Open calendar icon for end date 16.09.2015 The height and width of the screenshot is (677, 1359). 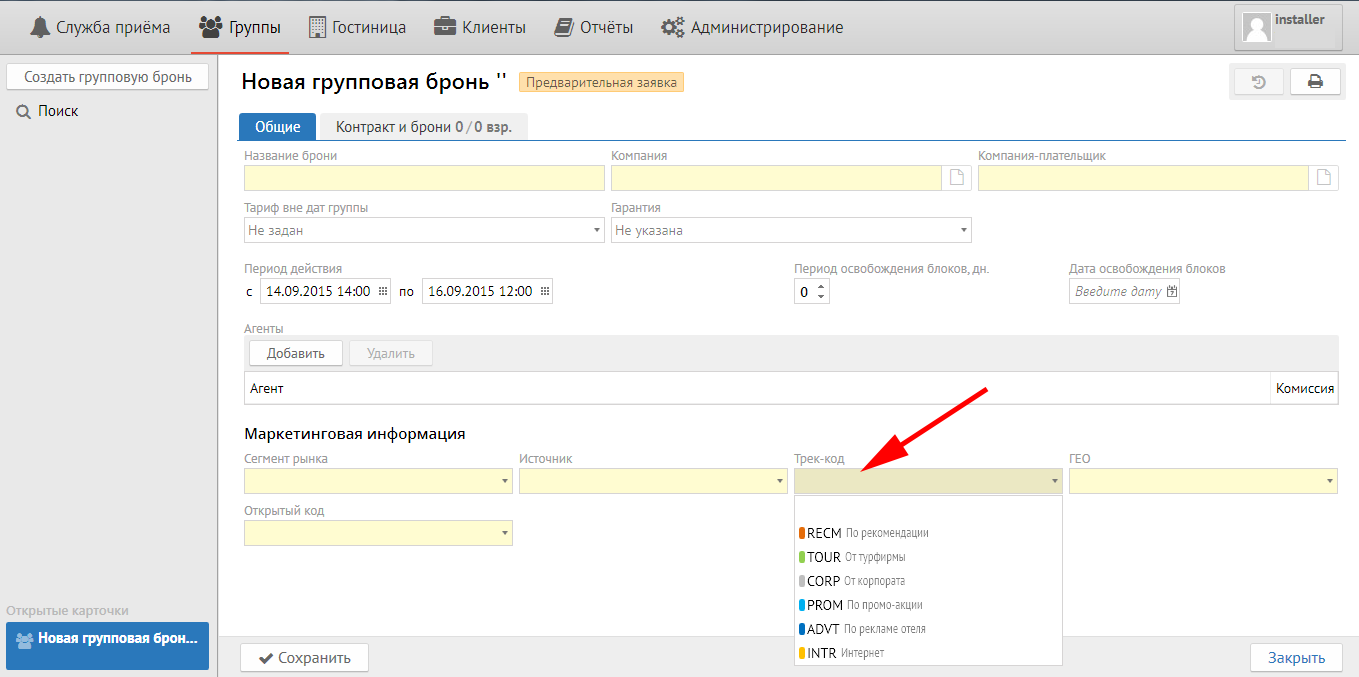544,291
